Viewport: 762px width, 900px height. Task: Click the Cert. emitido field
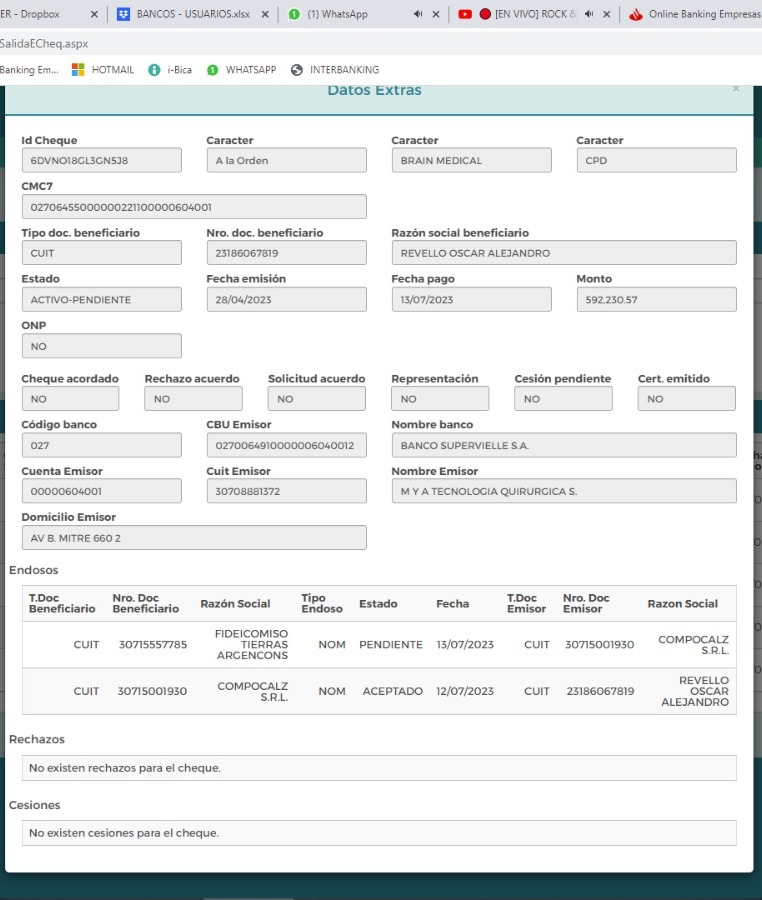687,398
